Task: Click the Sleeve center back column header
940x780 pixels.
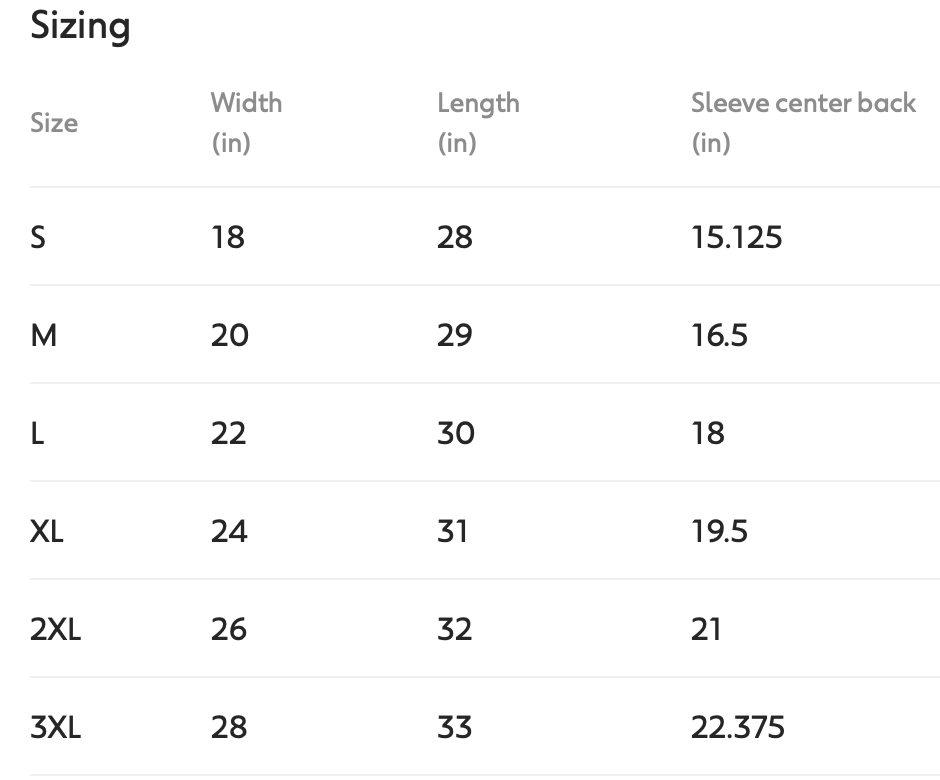Action: (x=803, y=122)
